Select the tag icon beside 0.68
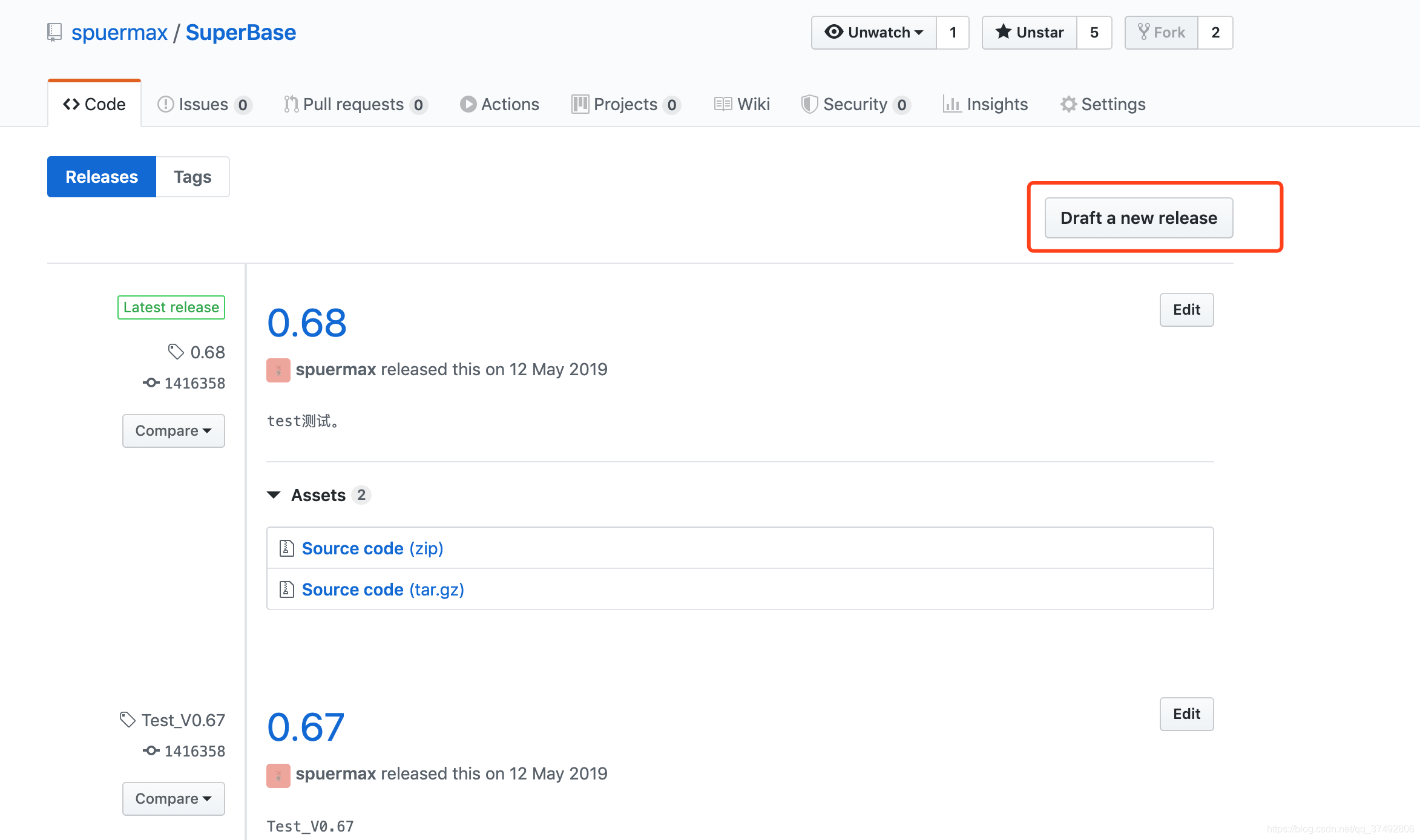 pyautogui.click(x=176, y=352)
